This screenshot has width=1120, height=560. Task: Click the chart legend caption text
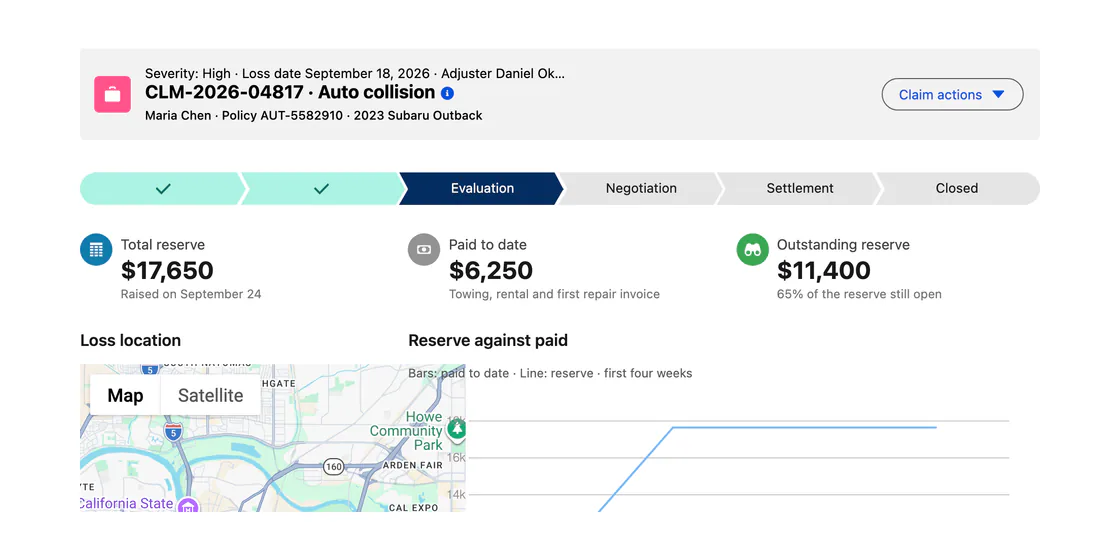tap(550, 373)
